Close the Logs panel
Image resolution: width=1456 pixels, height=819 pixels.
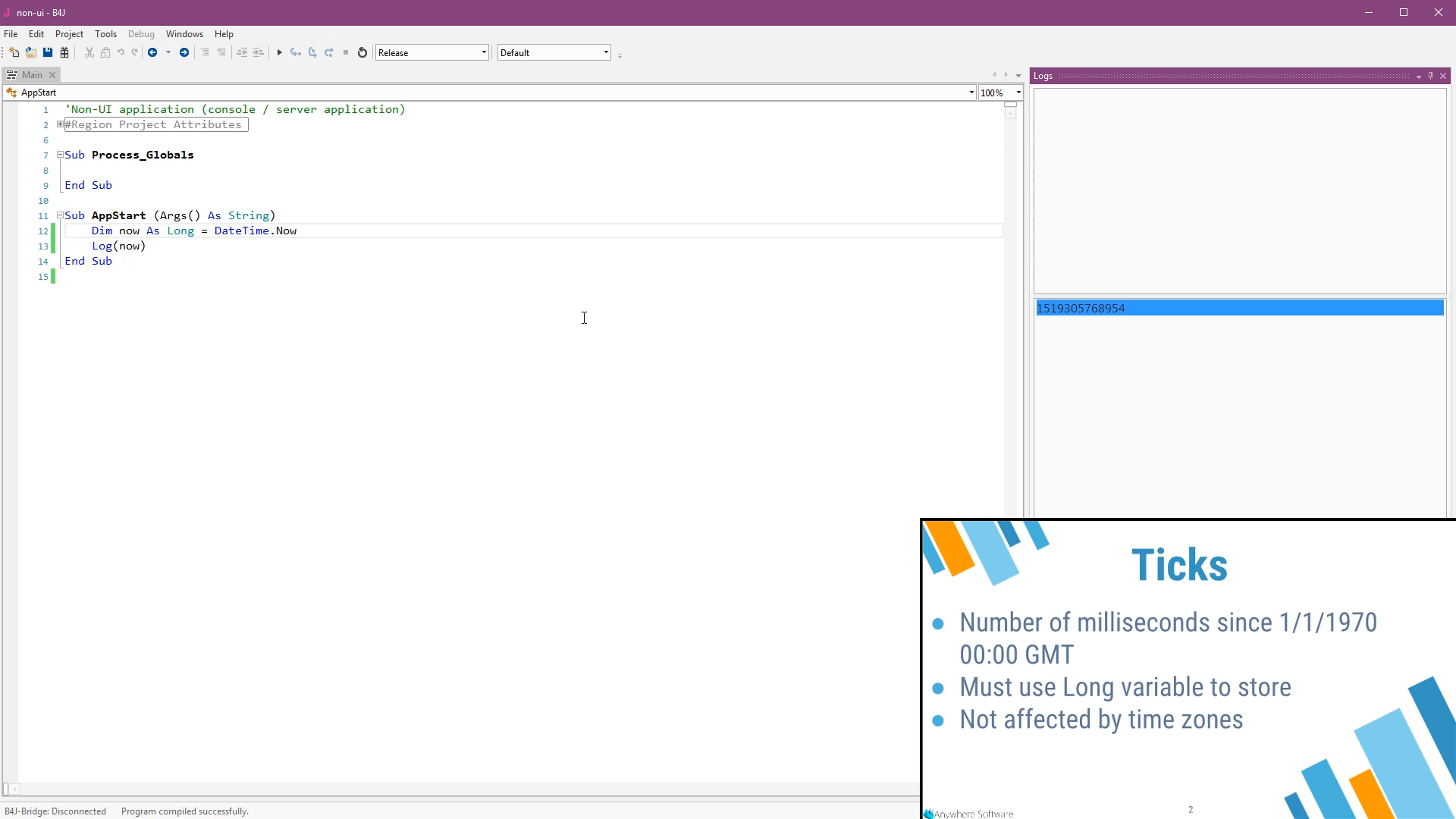point(1443,76)
